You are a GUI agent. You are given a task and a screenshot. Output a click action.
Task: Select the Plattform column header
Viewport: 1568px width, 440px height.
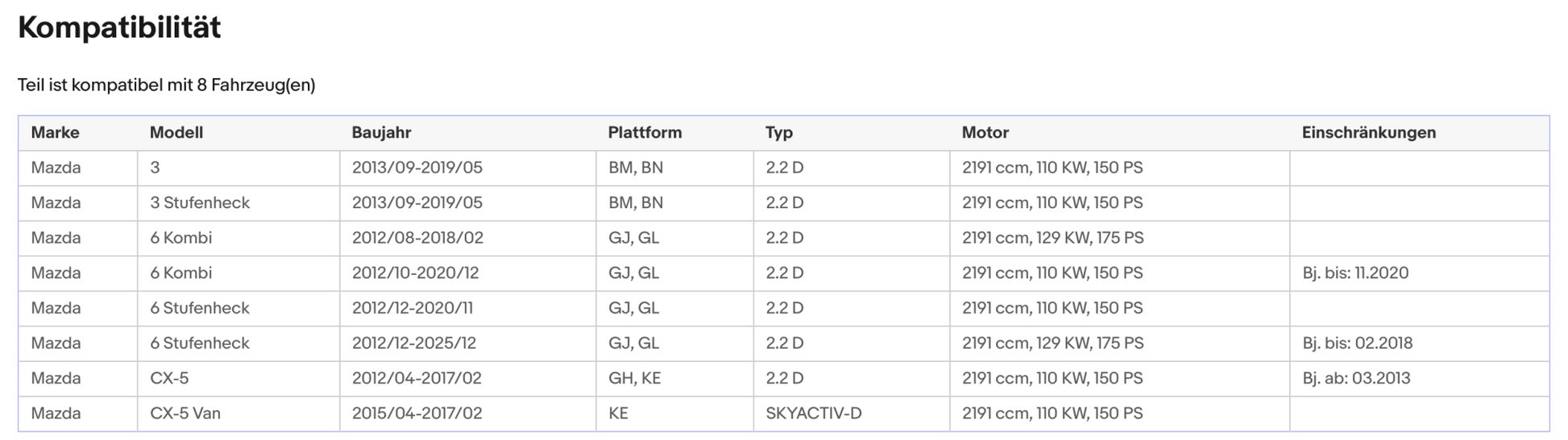[645, 133]
